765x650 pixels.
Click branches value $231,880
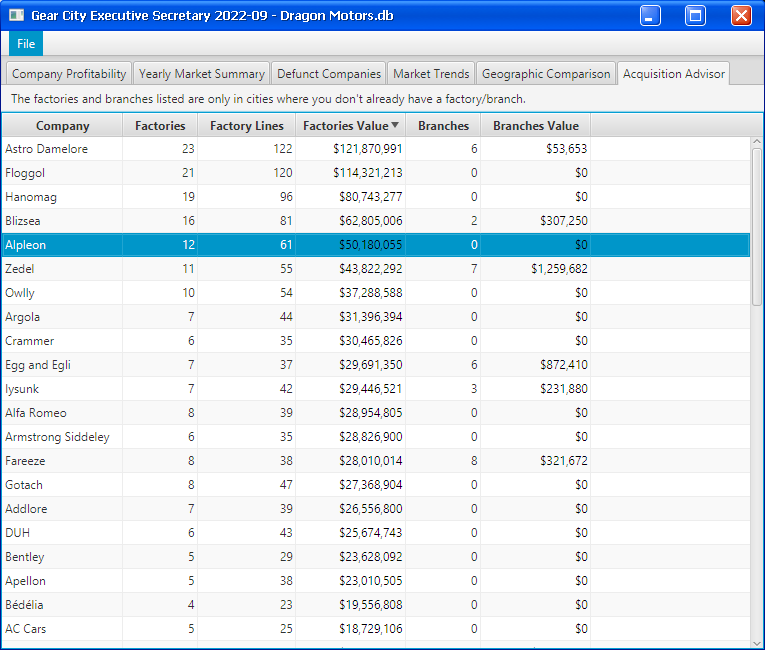[564, 388]
